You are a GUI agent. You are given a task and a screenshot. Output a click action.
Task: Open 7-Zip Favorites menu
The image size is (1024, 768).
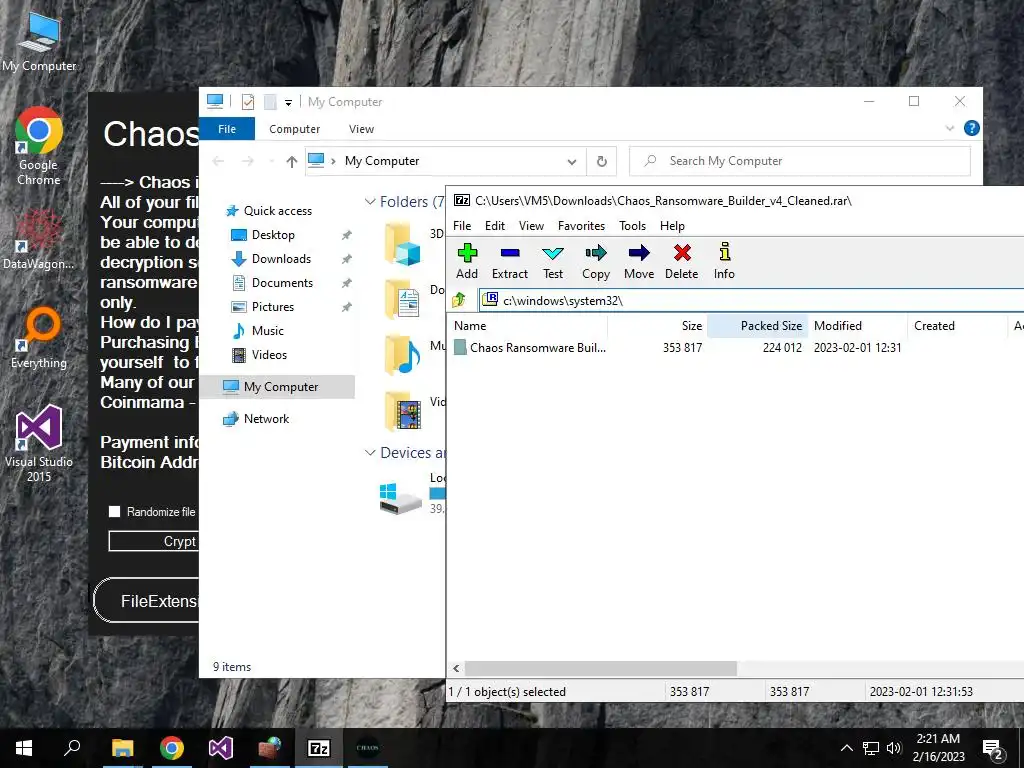(x=581, y=225)
